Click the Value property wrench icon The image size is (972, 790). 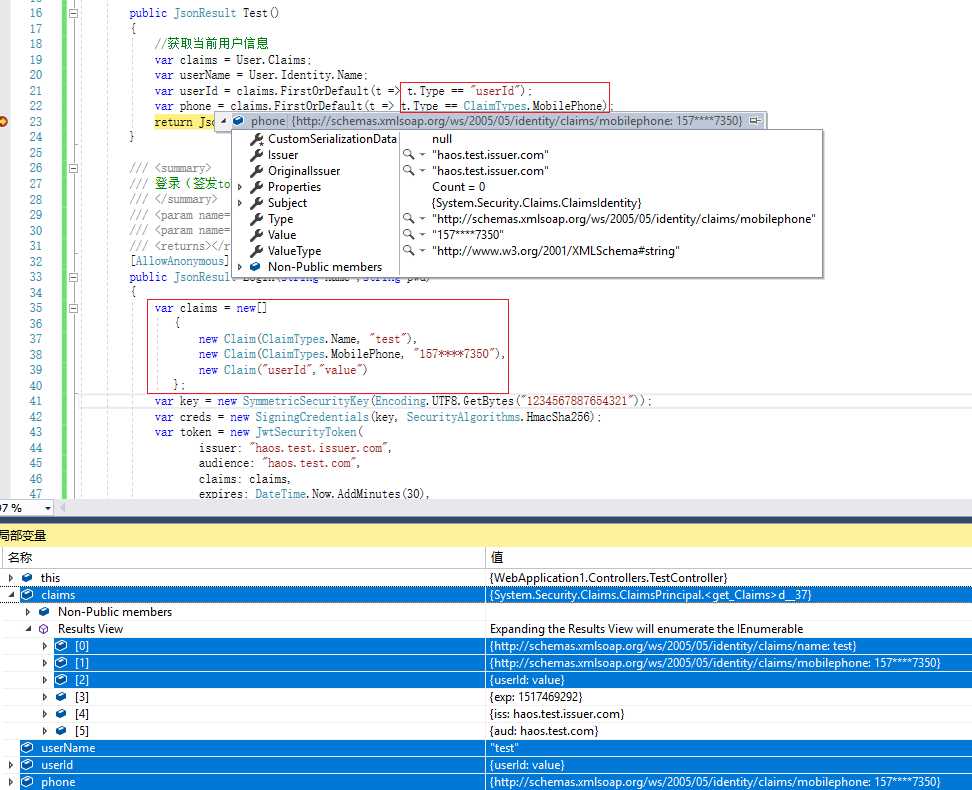256,235
